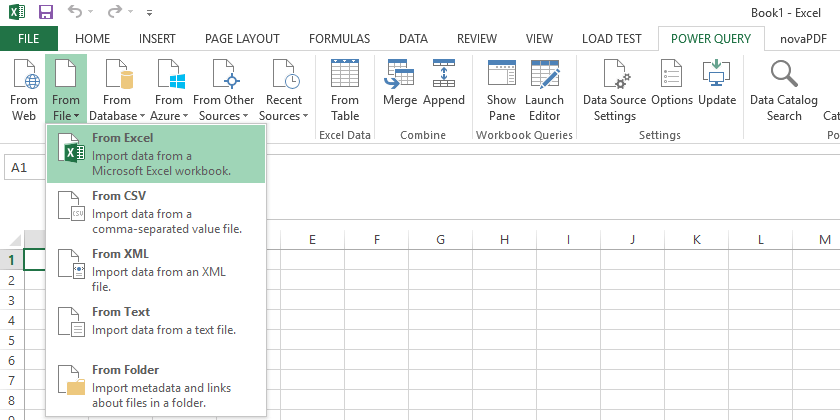Expand the Recent Sources dropdown
The width and height of the screenshot is (840, 420).
pos(284,89)
